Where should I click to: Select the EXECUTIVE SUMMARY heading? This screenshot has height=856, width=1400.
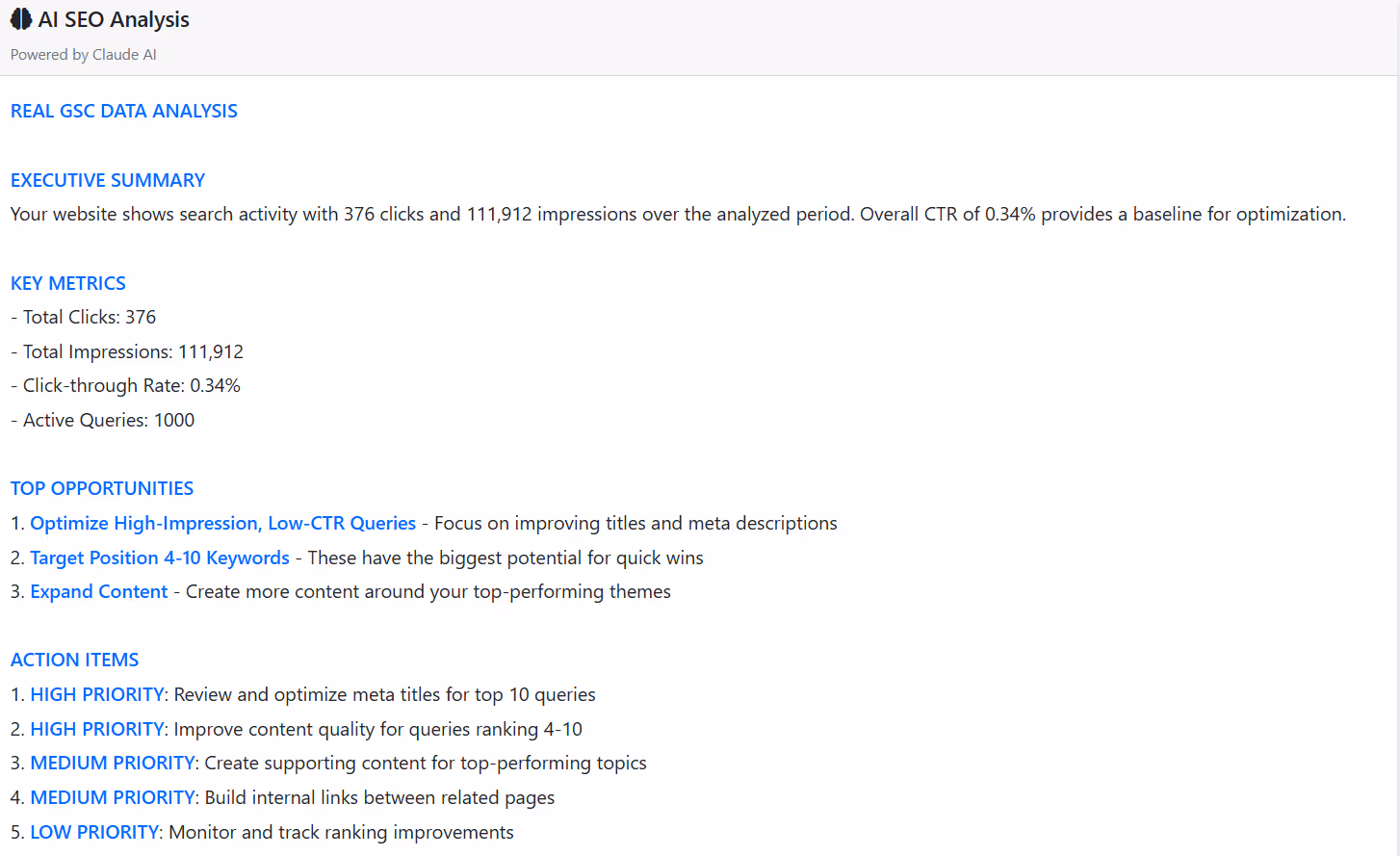107,180
